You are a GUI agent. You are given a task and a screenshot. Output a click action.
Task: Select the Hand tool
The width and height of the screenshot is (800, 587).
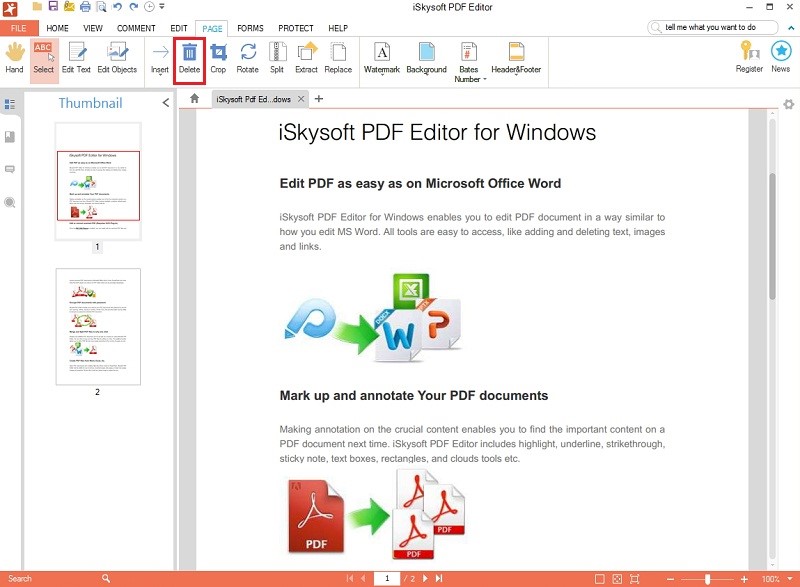(x=15, y=58)
